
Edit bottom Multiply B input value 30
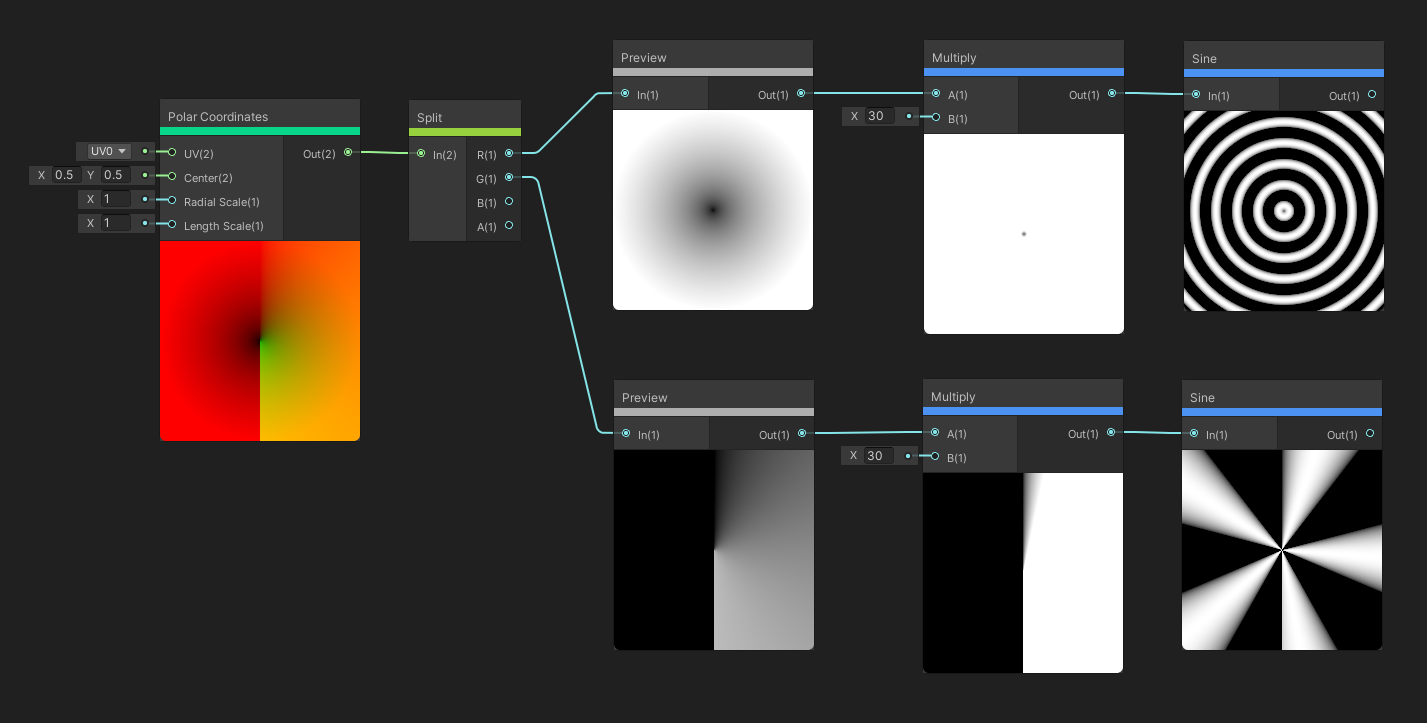[877, 456]
